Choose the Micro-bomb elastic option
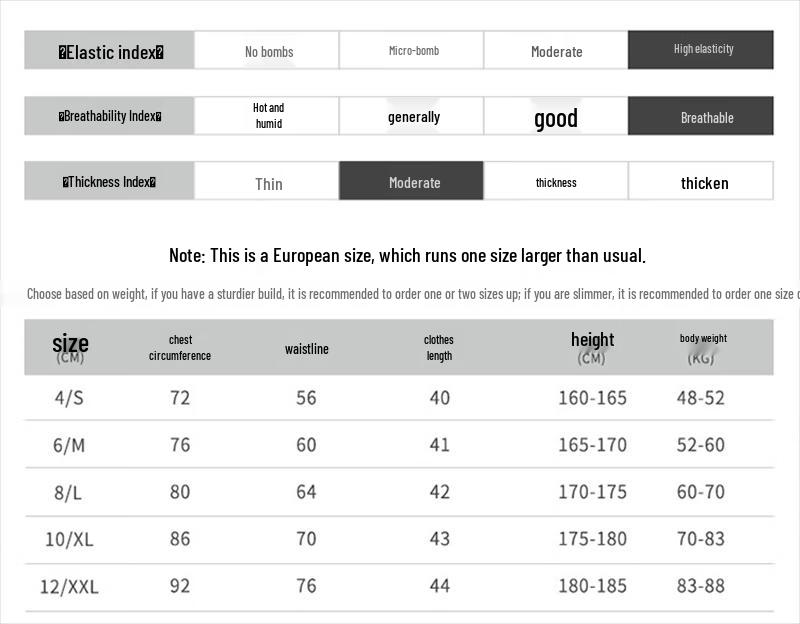 [413, 50]
